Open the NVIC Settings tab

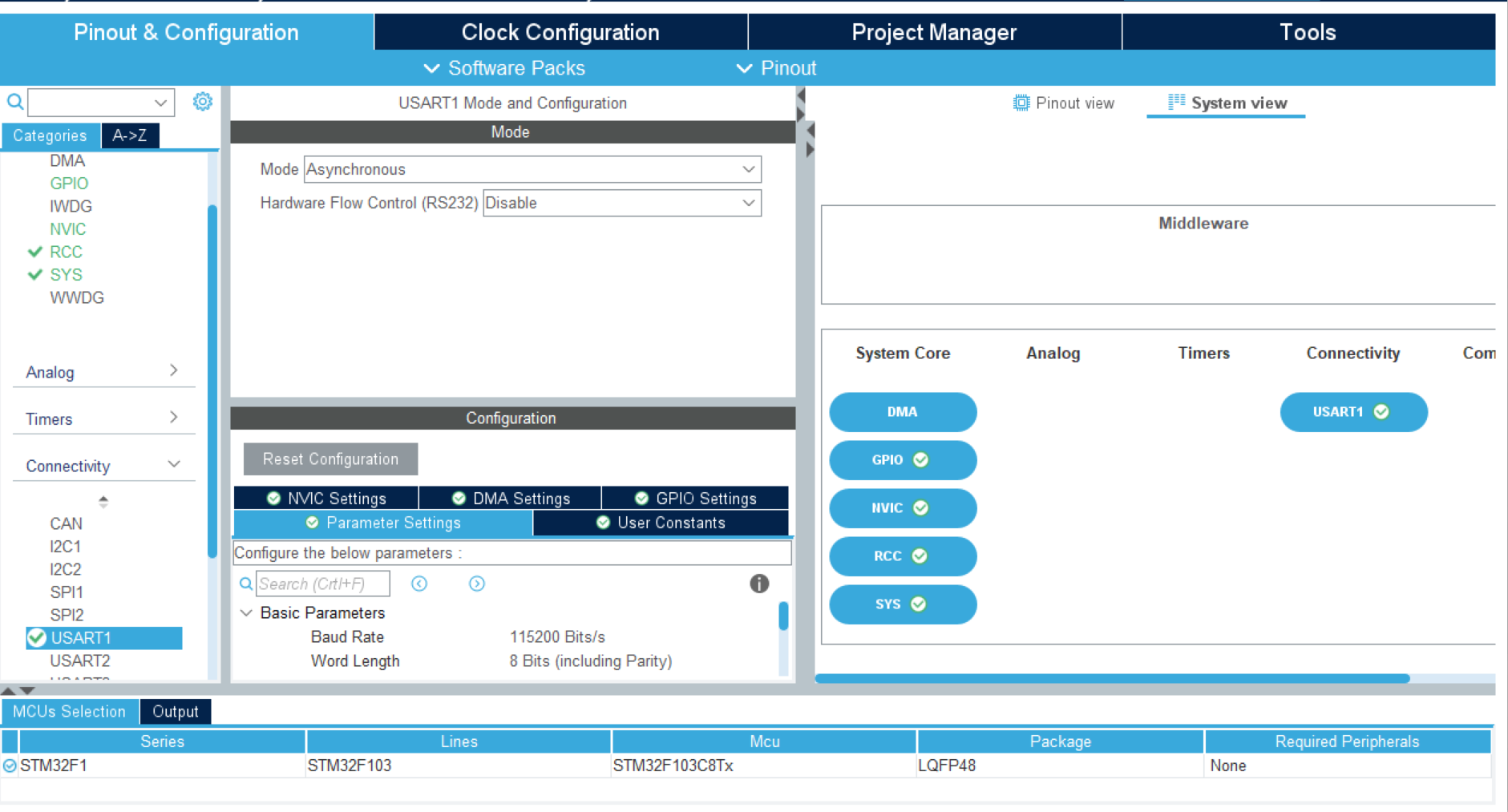[x=326, y=498]
